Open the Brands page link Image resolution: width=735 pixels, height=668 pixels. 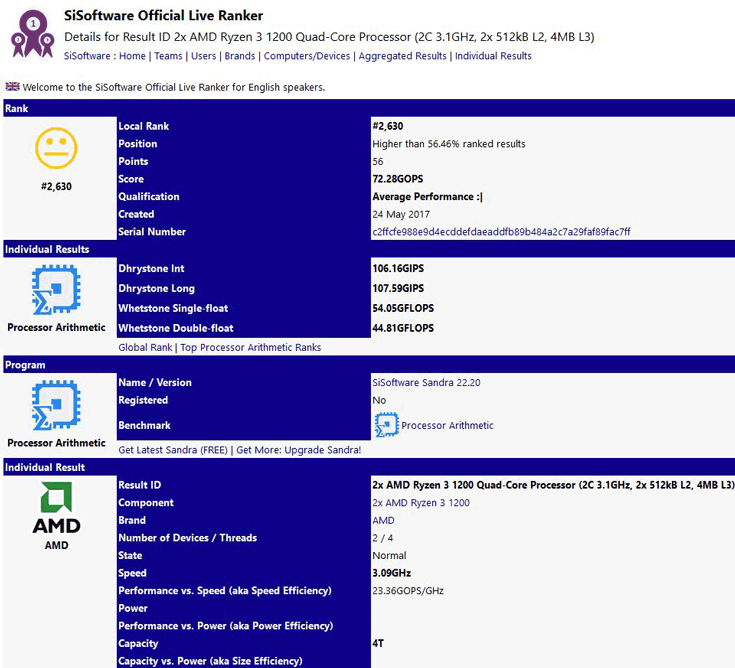(x=240, y=56)
